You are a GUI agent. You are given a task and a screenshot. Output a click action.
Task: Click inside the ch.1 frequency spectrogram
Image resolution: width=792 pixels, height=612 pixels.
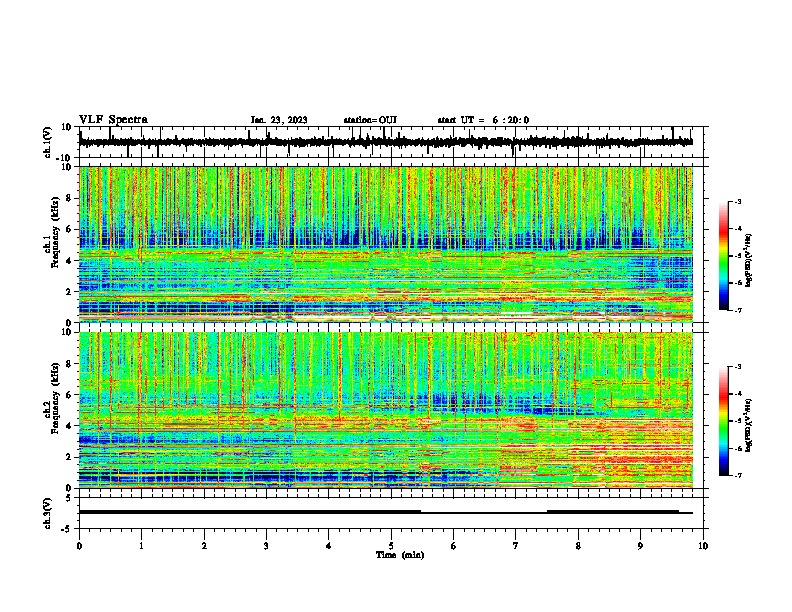point(386,244)
